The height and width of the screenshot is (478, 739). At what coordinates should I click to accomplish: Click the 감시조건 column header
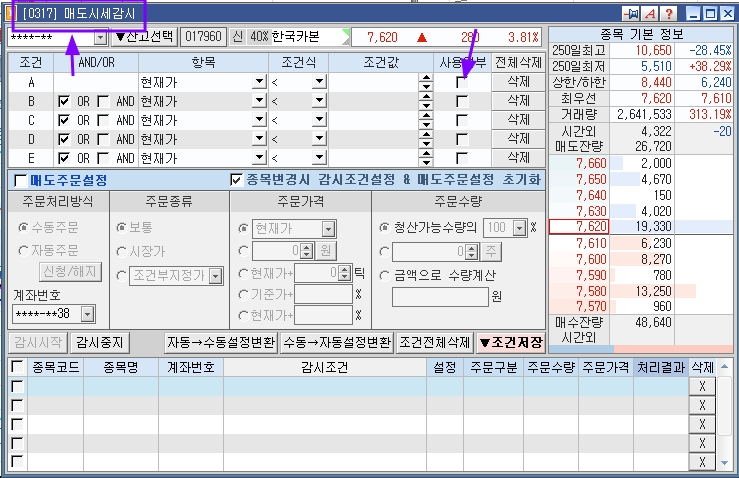325,367
